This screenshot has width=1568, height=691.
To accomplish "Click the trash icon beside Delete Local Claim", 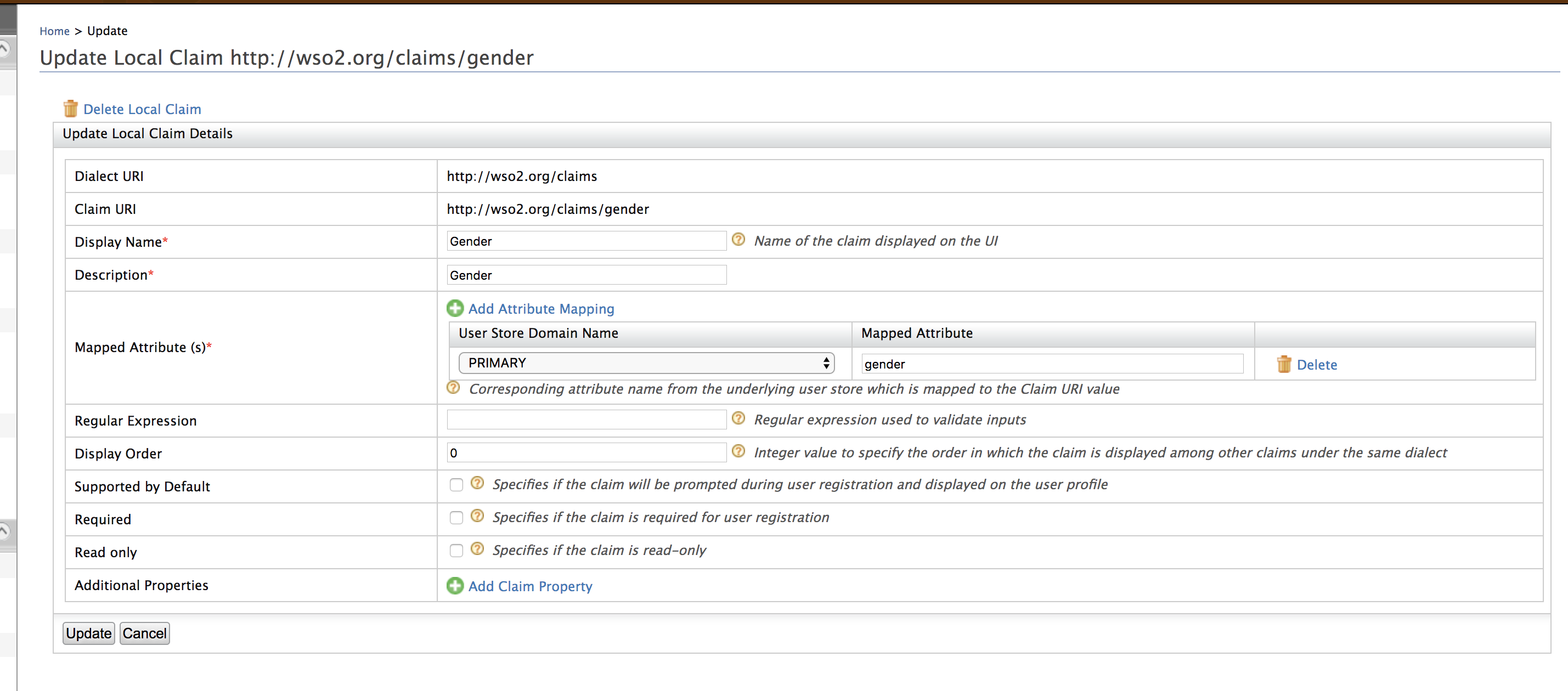I will pyautogui.click(x=71, y=109).
